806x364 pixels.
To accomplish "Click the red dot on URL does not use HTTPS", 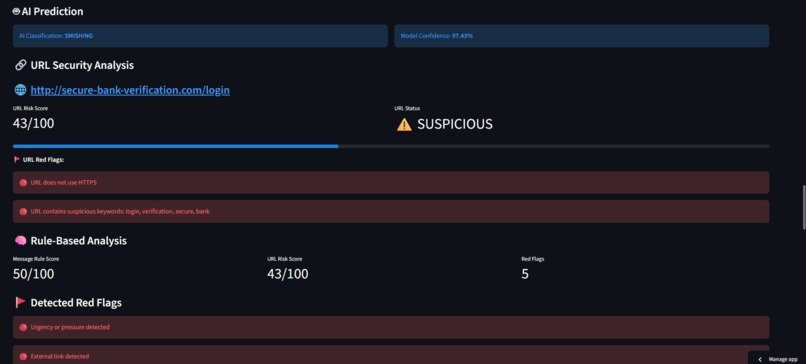I will 23,183.
